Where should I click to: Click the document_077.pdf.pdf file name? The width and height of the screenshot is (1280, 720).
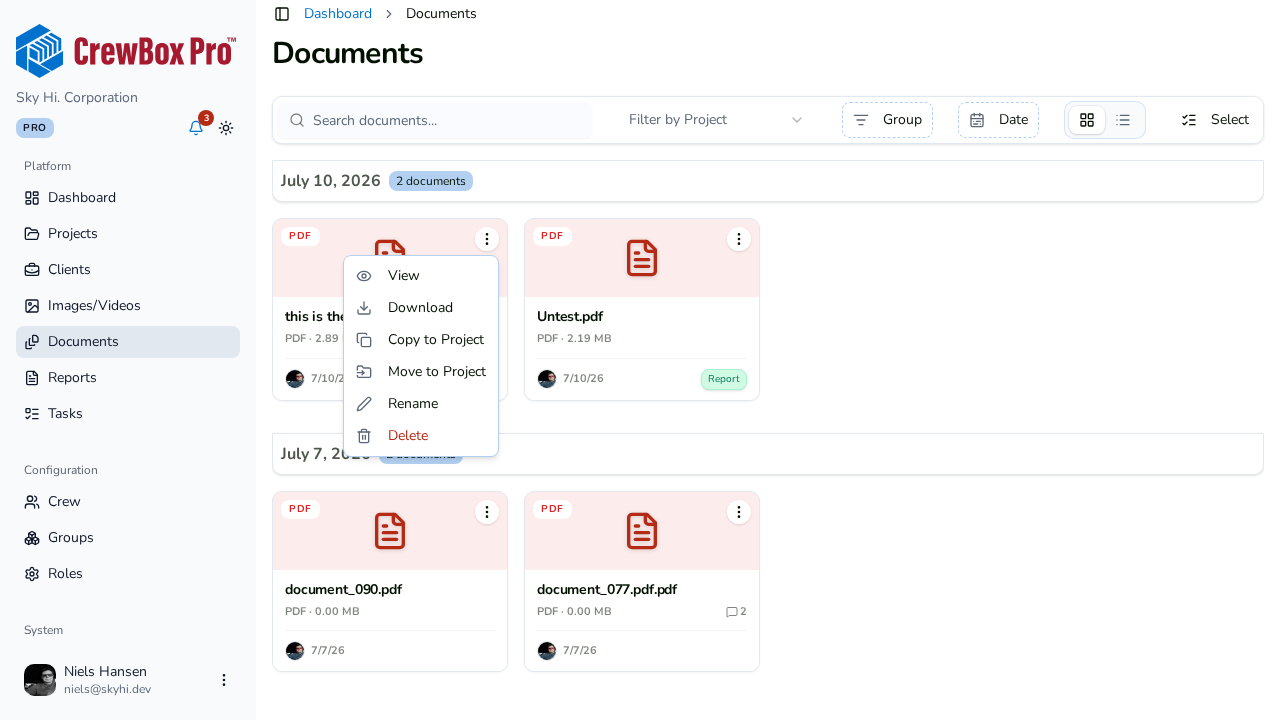607,590
